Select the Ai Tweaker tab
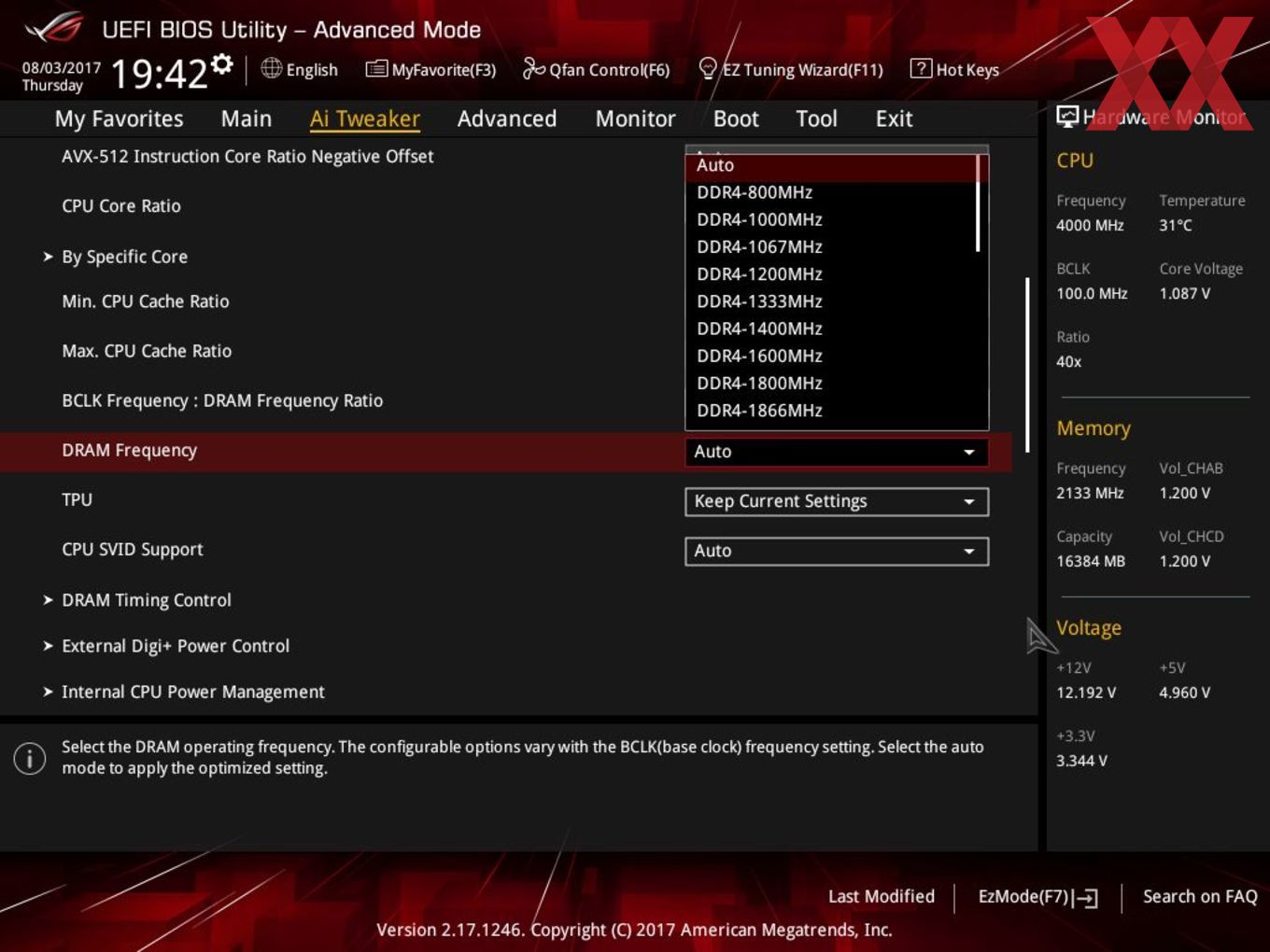The width and height of the screenshot is (1270, 952). [x=365, y=119]
